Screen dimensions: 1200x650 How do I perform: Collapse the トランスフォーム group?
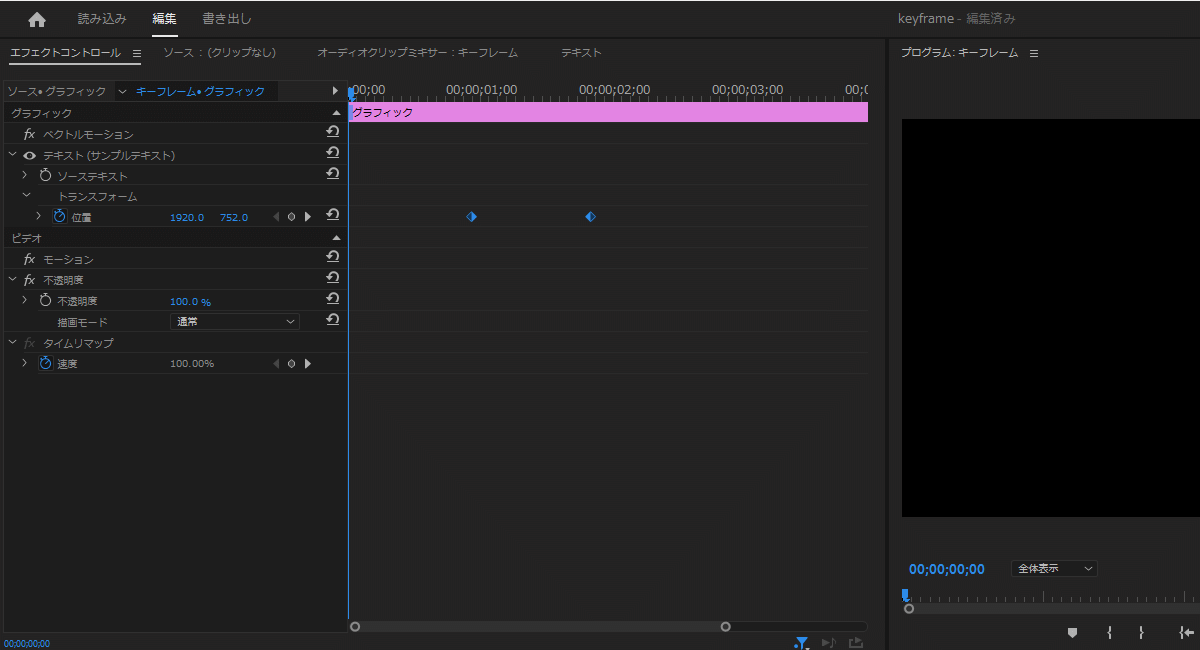pos(27,196)
